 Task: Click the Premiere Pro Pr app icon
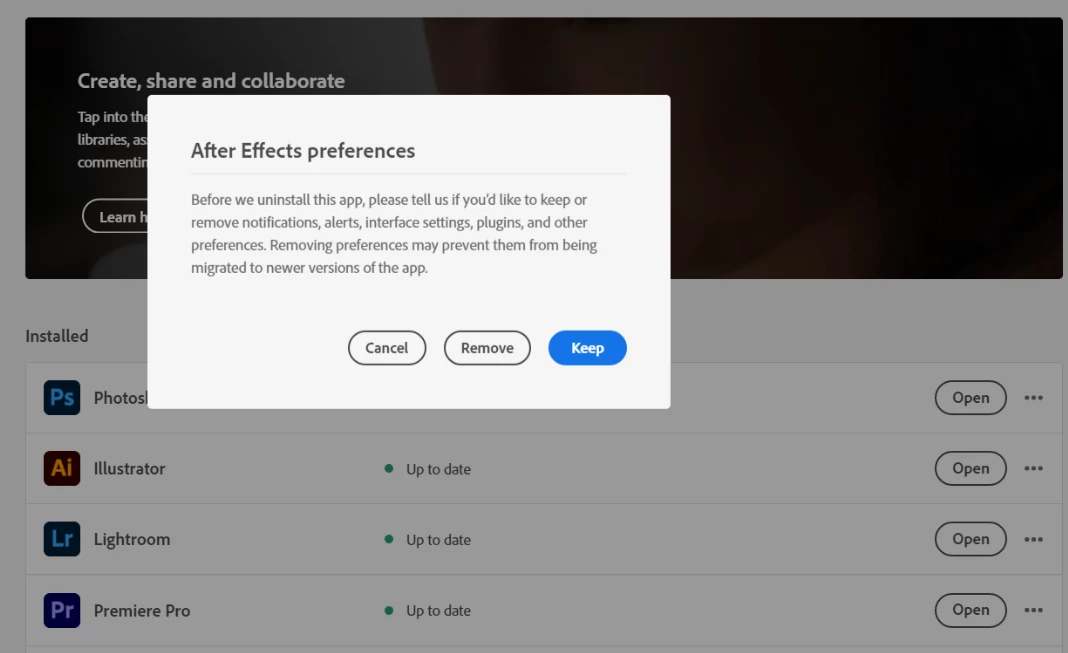pyautogui.click(x=62, y=610)
